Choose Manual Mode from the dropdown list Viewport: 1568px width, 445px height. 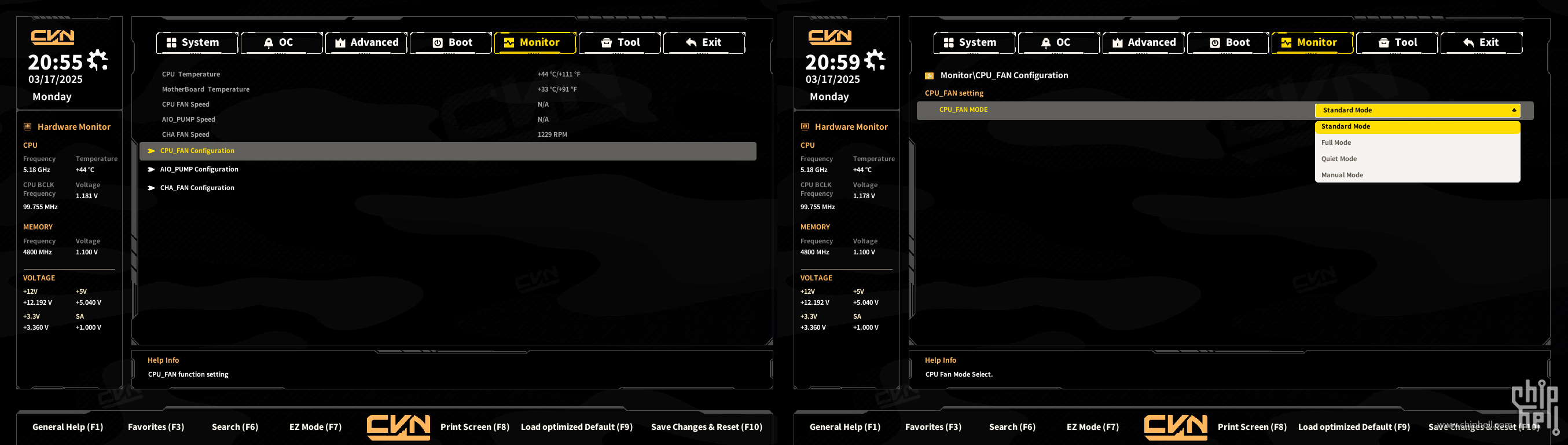coord(1418,176)
